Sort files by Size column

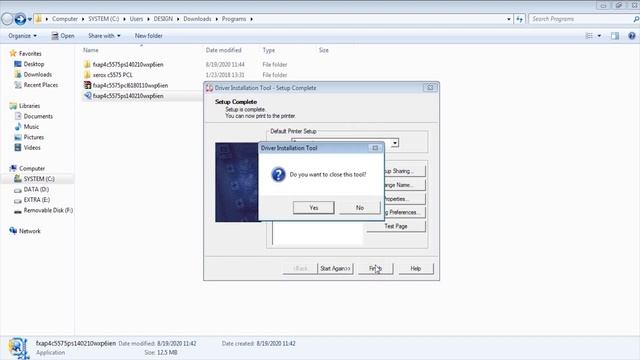(x=324, y=50)
